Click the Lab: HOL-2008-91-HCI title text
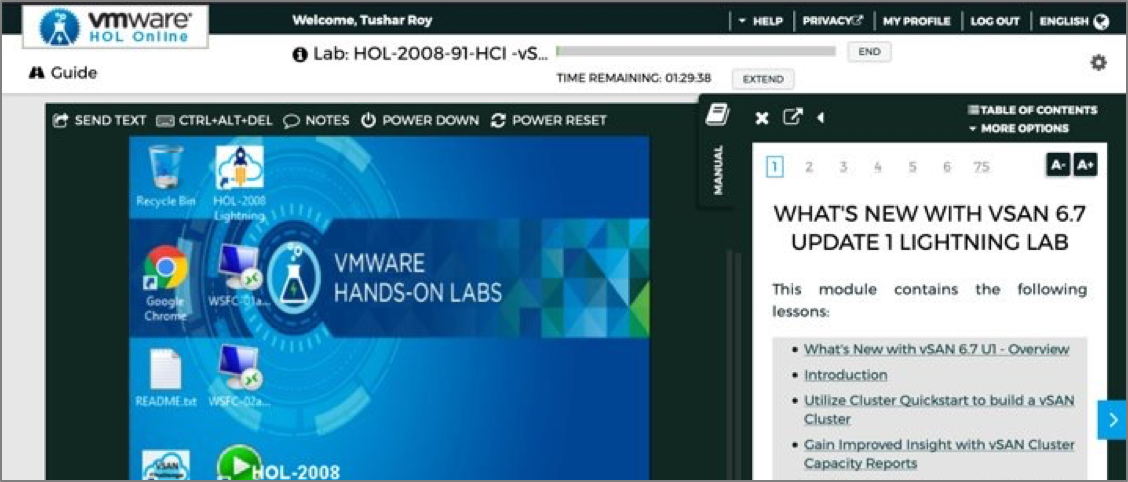Image resolution: width=1128 pixels, height=482 pixels. click(x=430, y=55)
